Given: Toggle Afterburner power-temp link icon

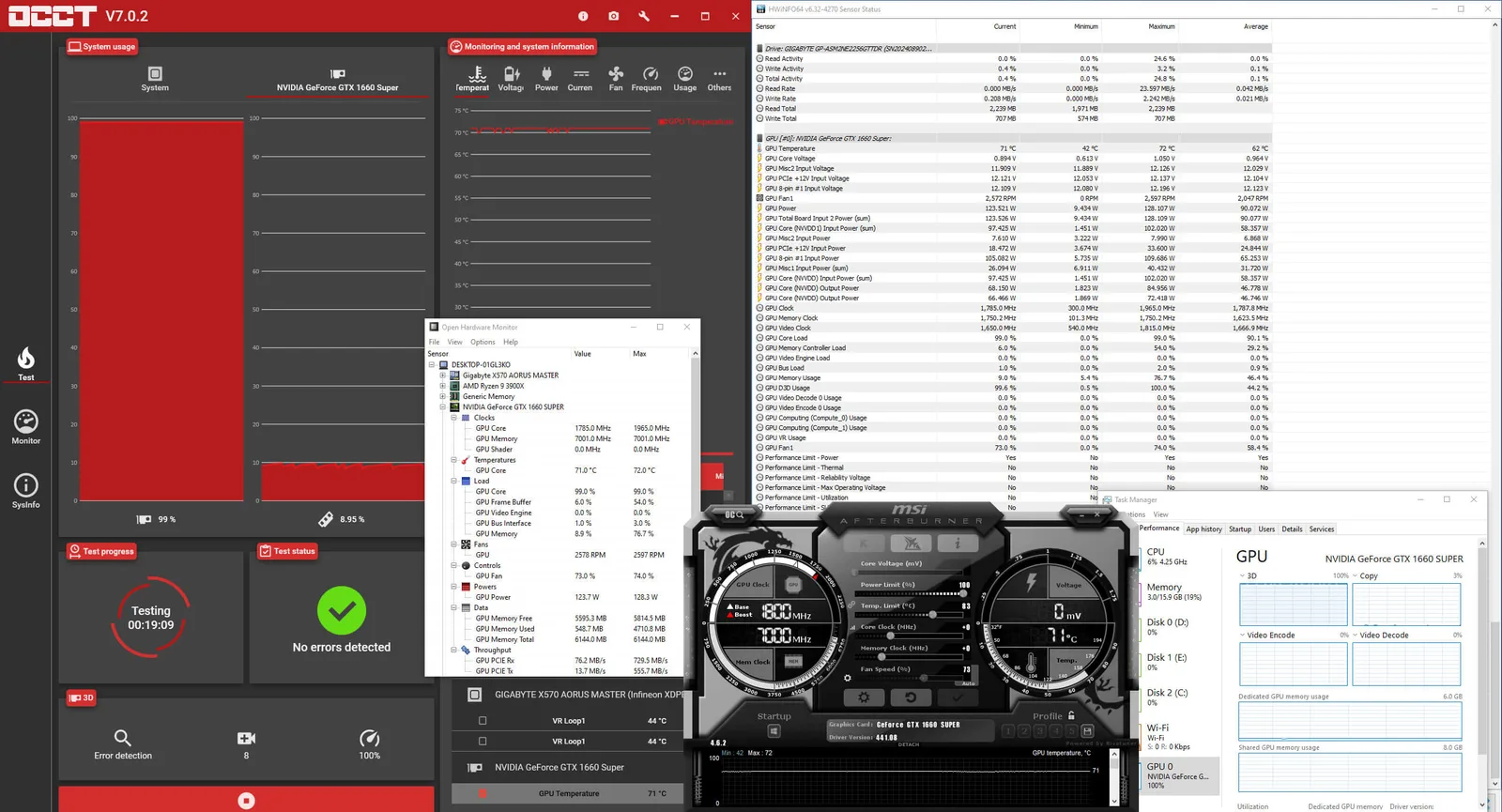Looking at the screenshot, I should click(x=851, y=605).
